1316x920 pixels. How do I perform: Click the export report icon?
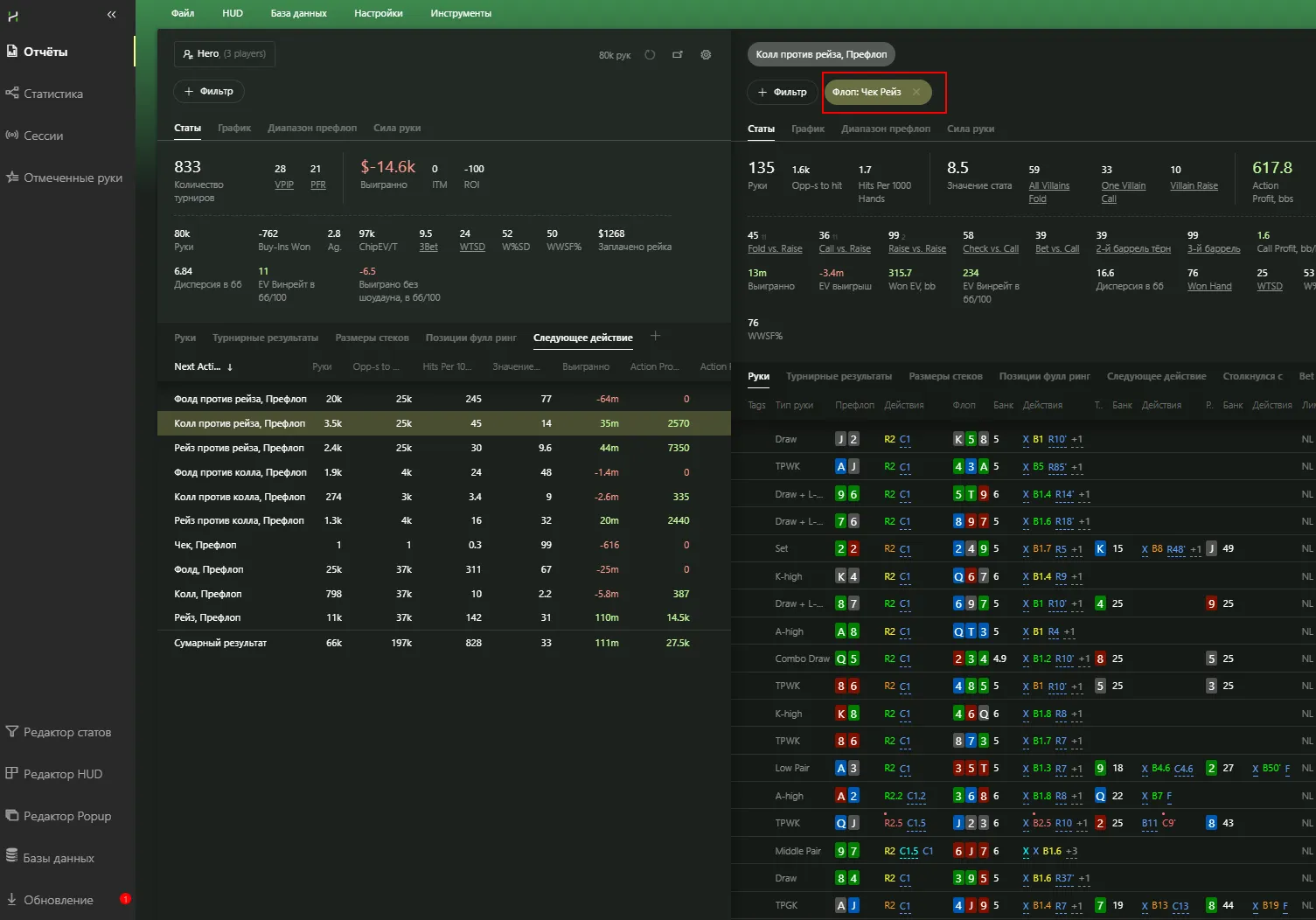click(x=678, y=54)
